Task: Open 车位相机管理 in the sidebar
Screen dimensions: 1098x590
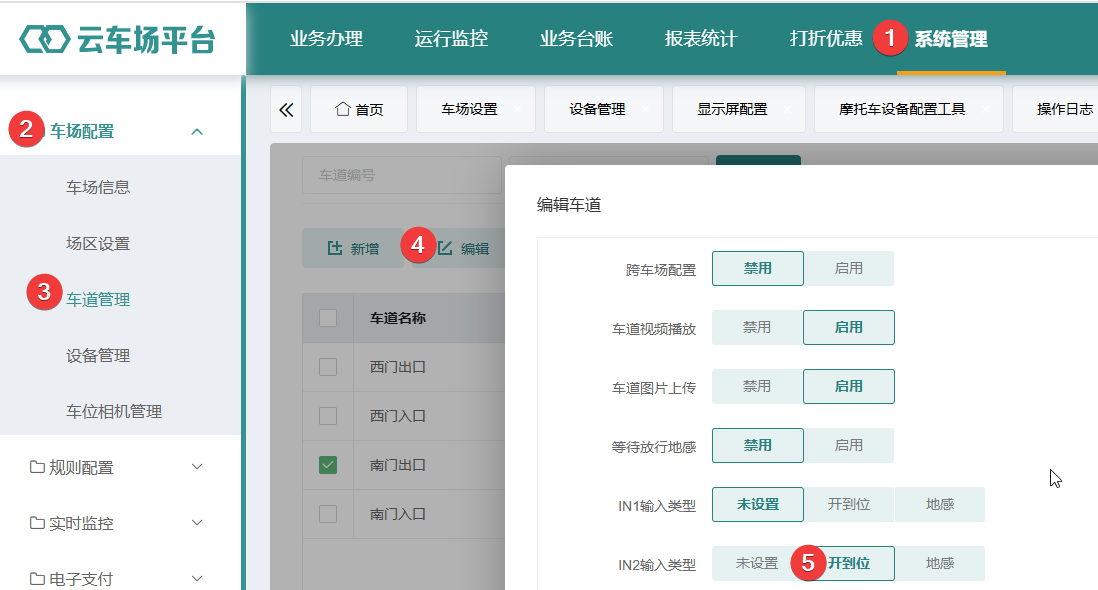Action: [114, 412]
